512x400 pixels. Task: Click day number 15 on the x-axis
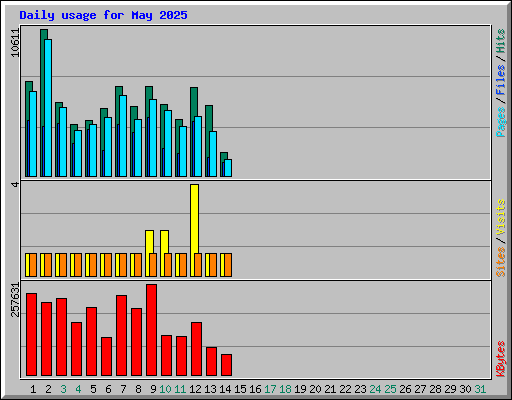tap(240, 389)
